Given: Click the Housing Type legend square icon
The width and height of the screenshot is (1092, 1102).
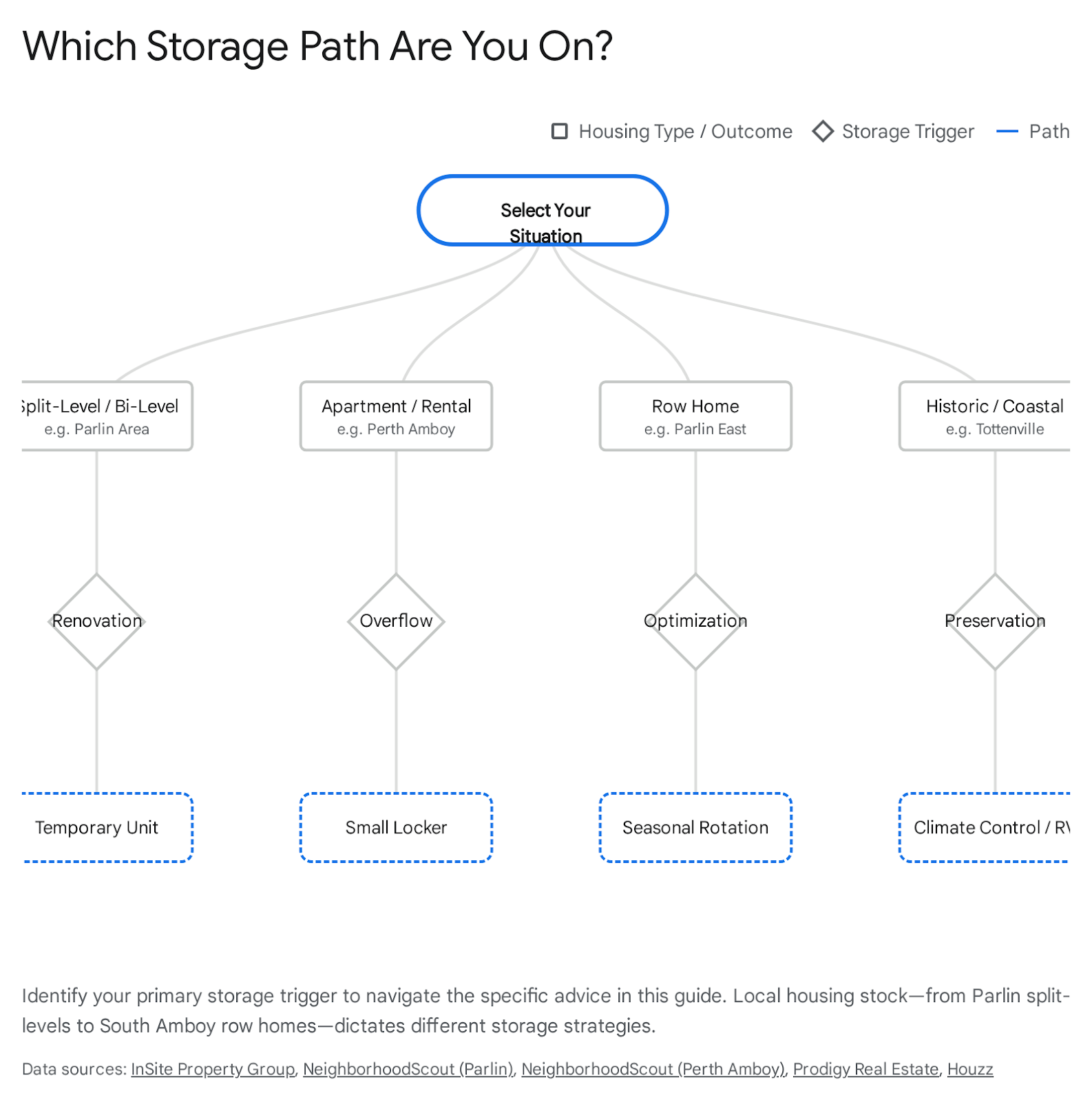Looking at the screenshot, I should pos(560,131).
